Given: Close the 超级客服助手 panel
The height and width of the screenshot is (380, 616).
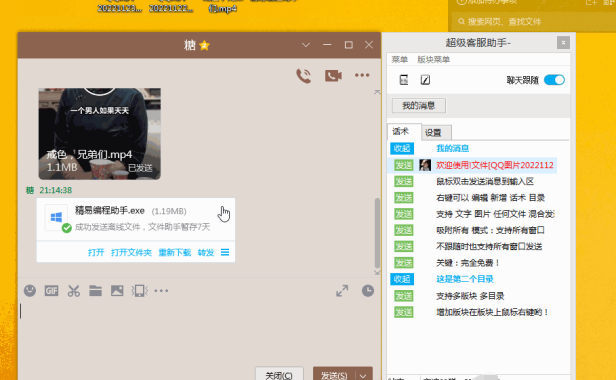Looking at the screenshot, I should tap(563, 42).
